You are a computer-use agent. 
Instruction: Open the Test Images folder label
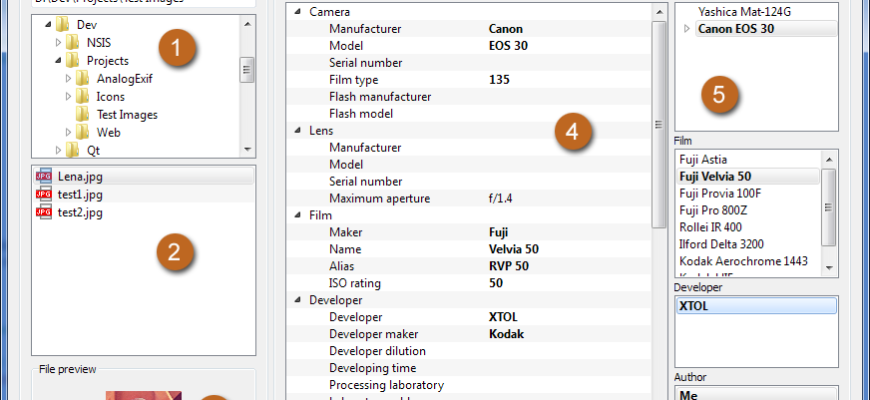[127, 115]
